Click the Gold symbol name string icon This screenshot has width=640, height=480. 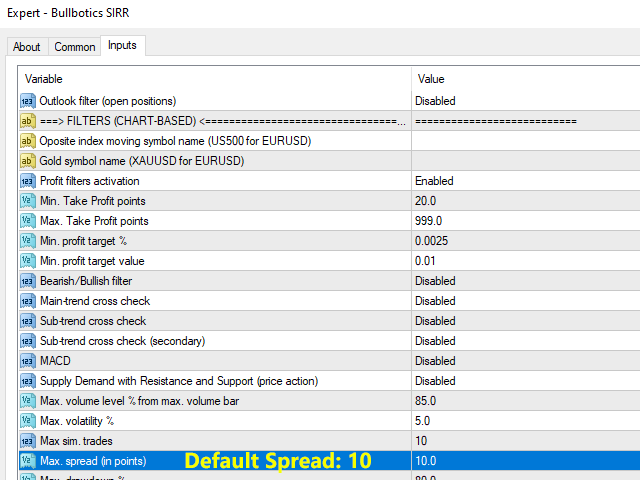click(x=28, y=161)
